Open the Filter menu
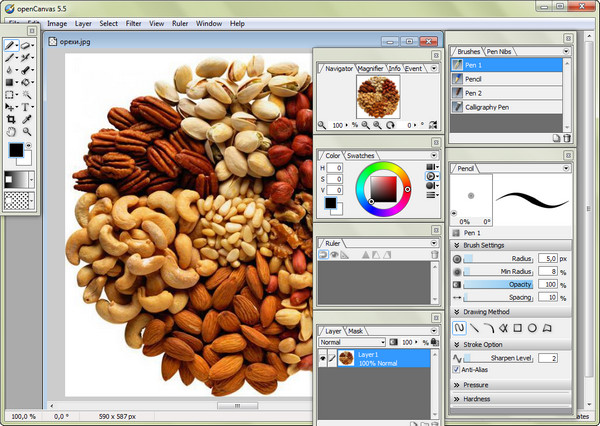 click(133, 22)
